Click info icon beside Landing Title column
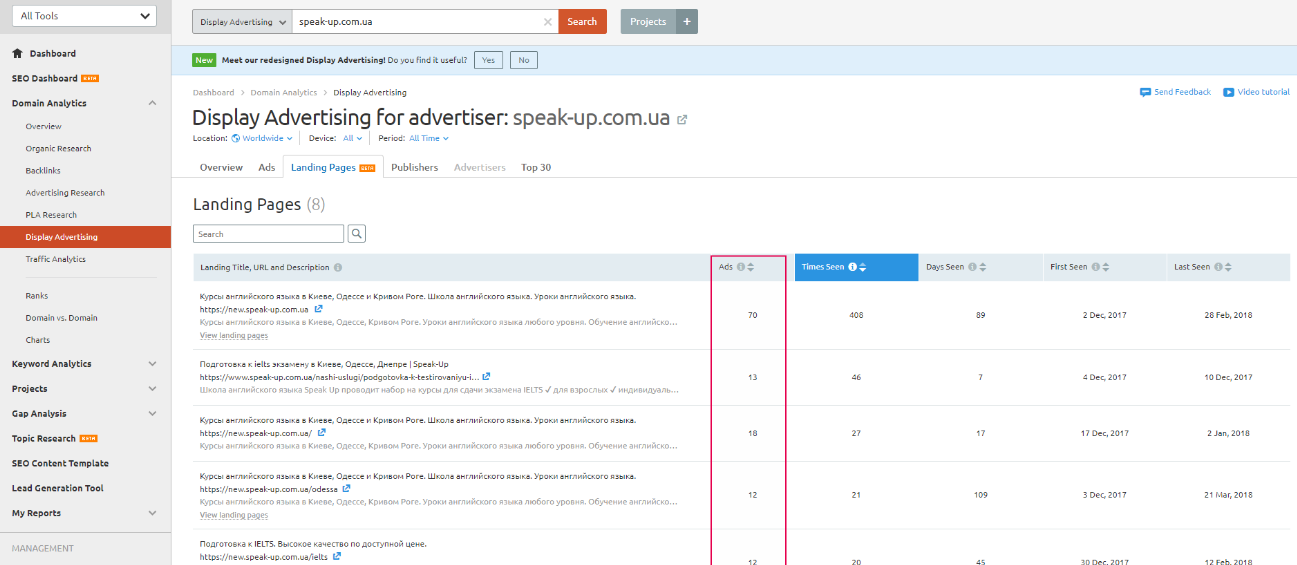The image size is (1297, 565). [x=338, y=267]
